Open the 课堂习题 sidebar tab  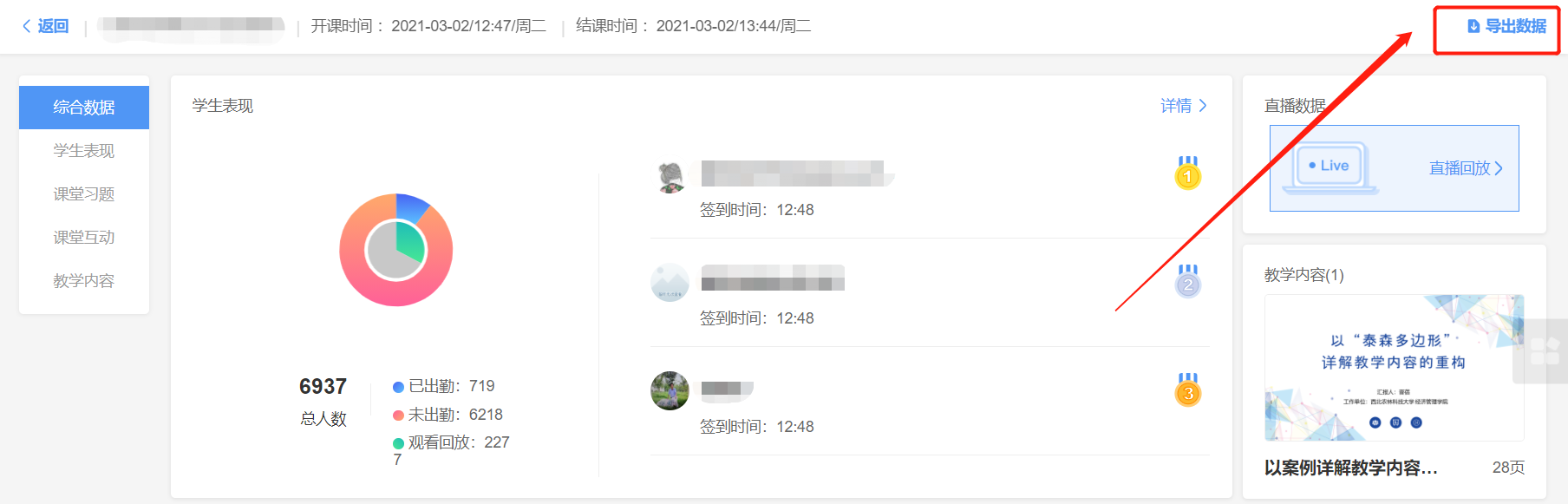[84, 194]
